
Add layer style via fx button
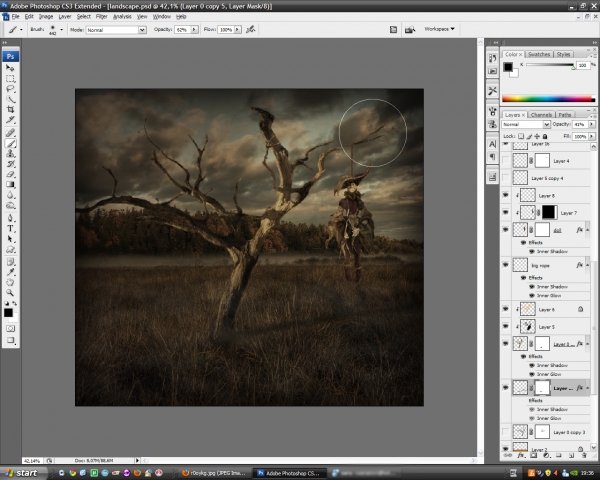pyautogui.click(x=520, y=456)
